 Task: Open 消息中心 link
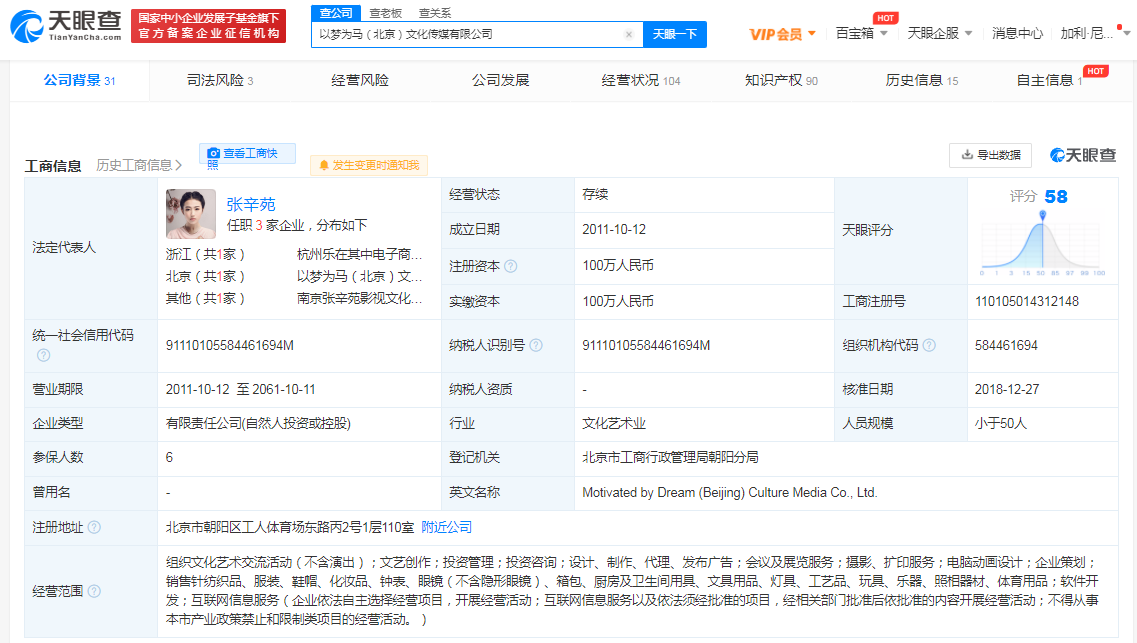[x=1017, y=33]
